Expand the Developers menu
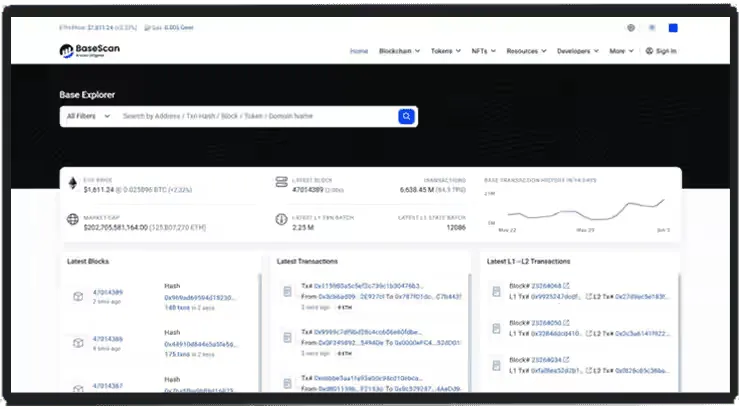 [578, 51]
